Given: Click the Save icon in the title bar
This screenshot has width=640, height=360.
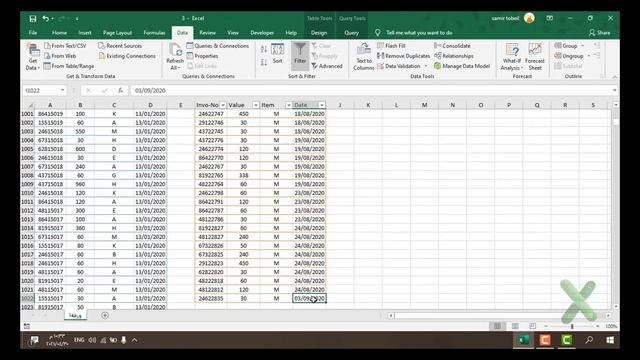Looking at the screenshot, I should [33, 18].
